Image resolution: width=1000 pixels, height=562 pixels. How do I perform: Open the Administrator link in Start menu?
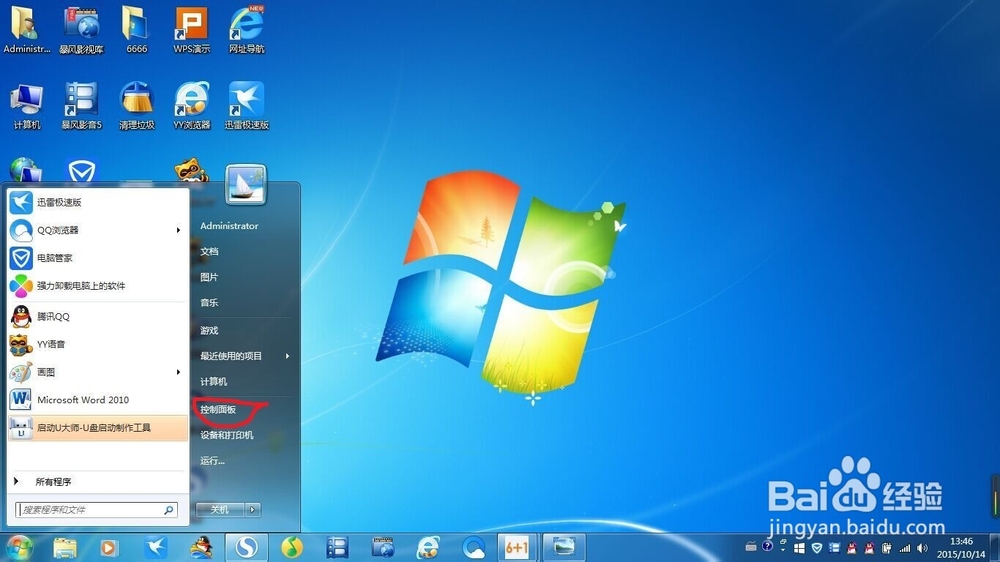click(229, 226)
